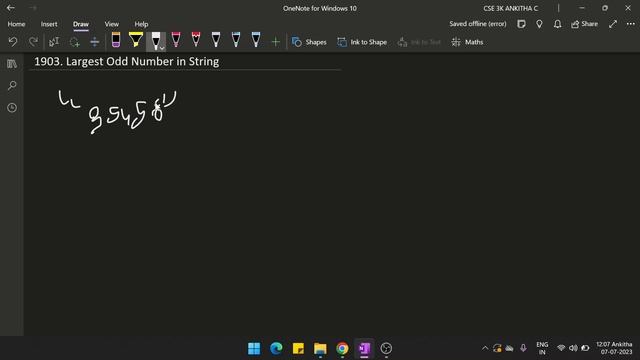This screenshot has width=640, height=360.
Task: Show hidden system tray icons
Action: click(x=484, y=348)
